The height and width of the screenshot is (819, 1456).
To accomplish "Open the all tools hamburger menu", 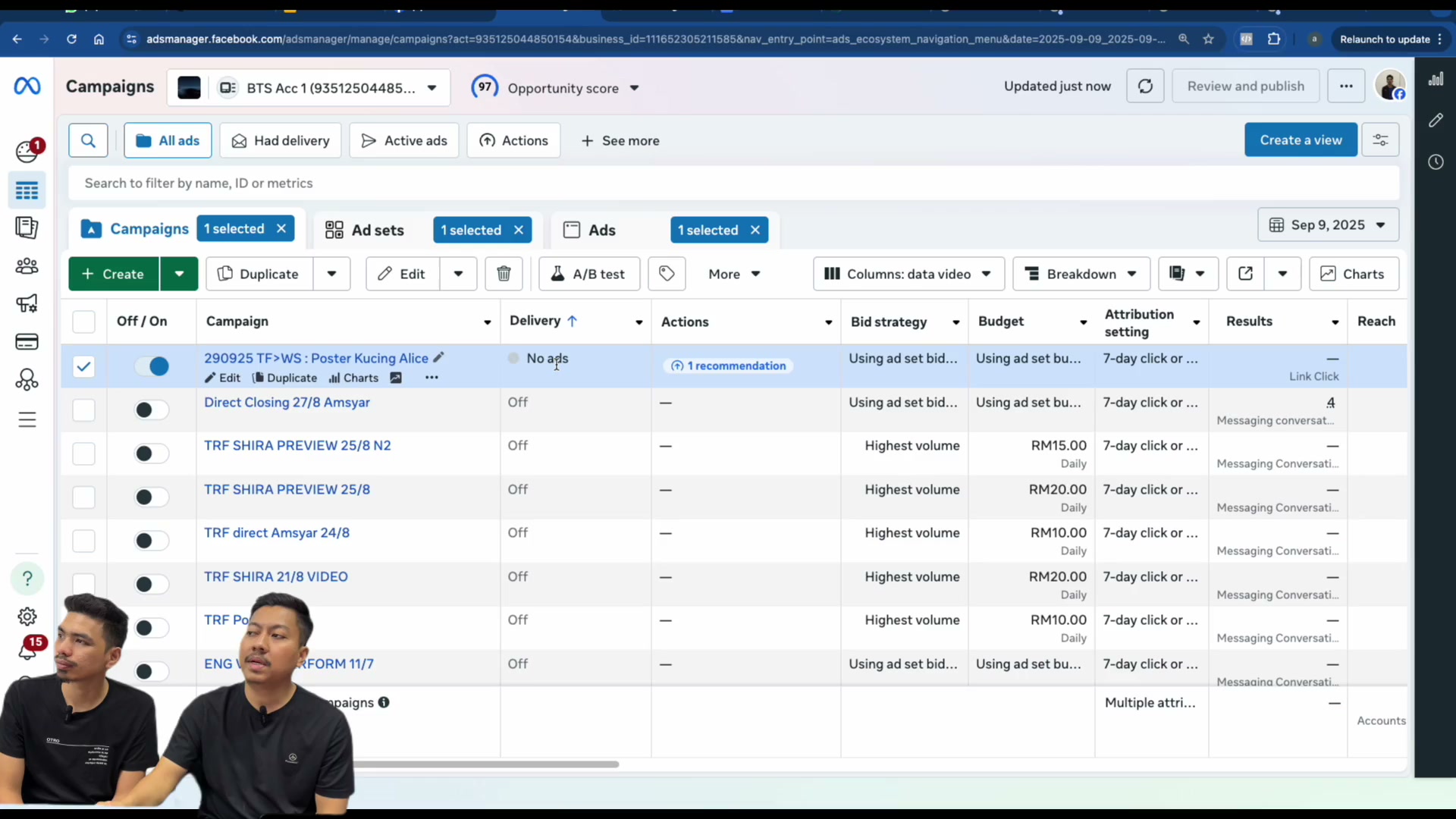I will pos(27,419).
